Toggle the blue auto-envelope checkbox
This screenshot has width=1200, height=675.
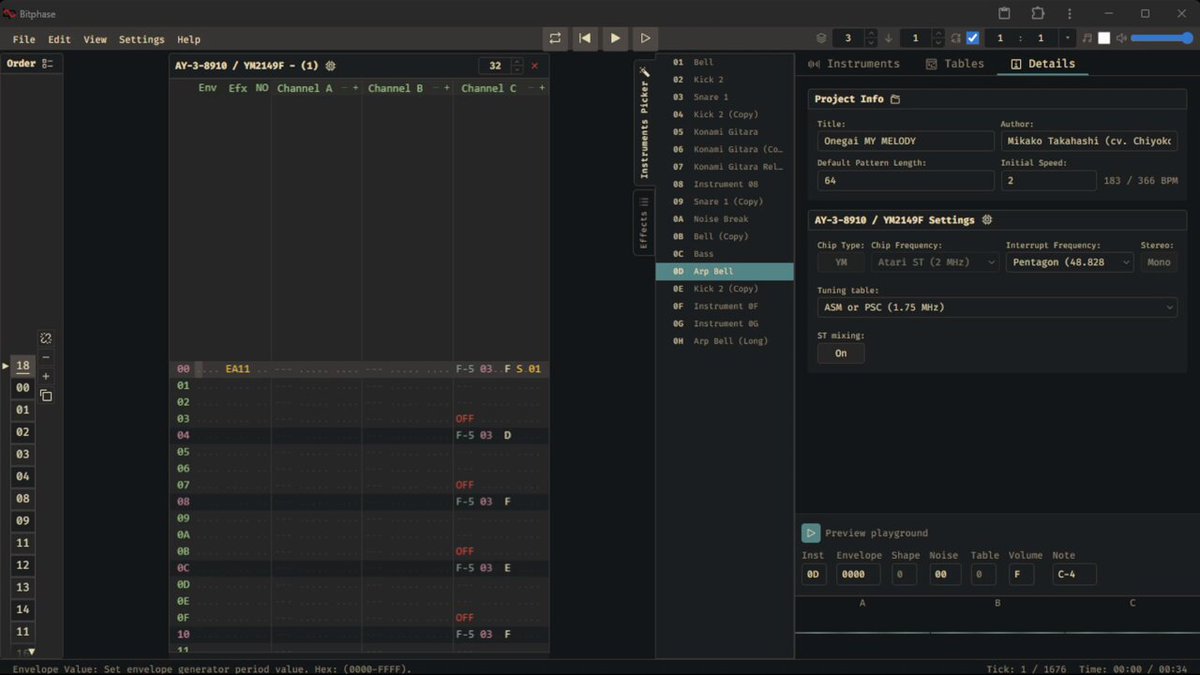point(972,38)
